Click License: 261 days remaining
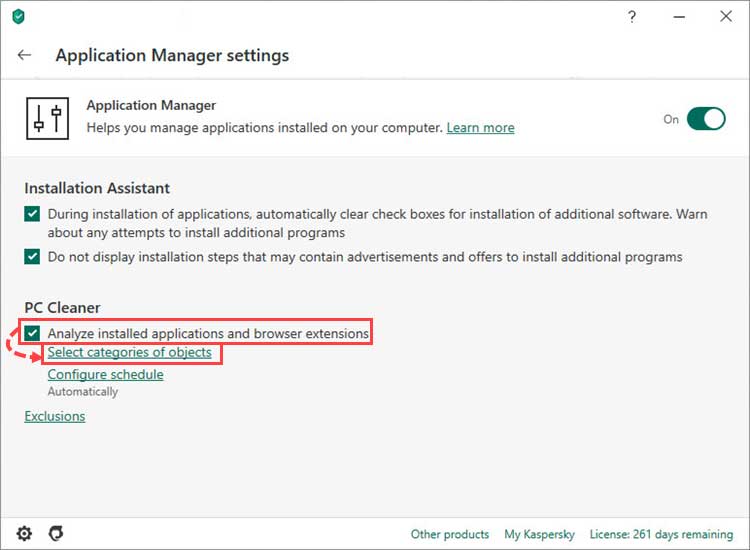750x550 pixels. pos(661,534)
